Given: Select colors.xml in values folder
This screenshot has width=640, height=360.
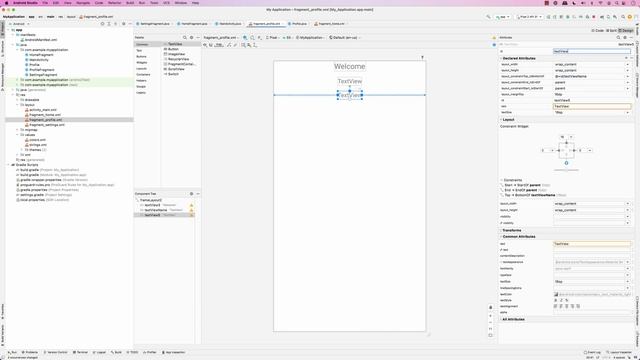Looking at the screenshot, I should pos(36,140).
